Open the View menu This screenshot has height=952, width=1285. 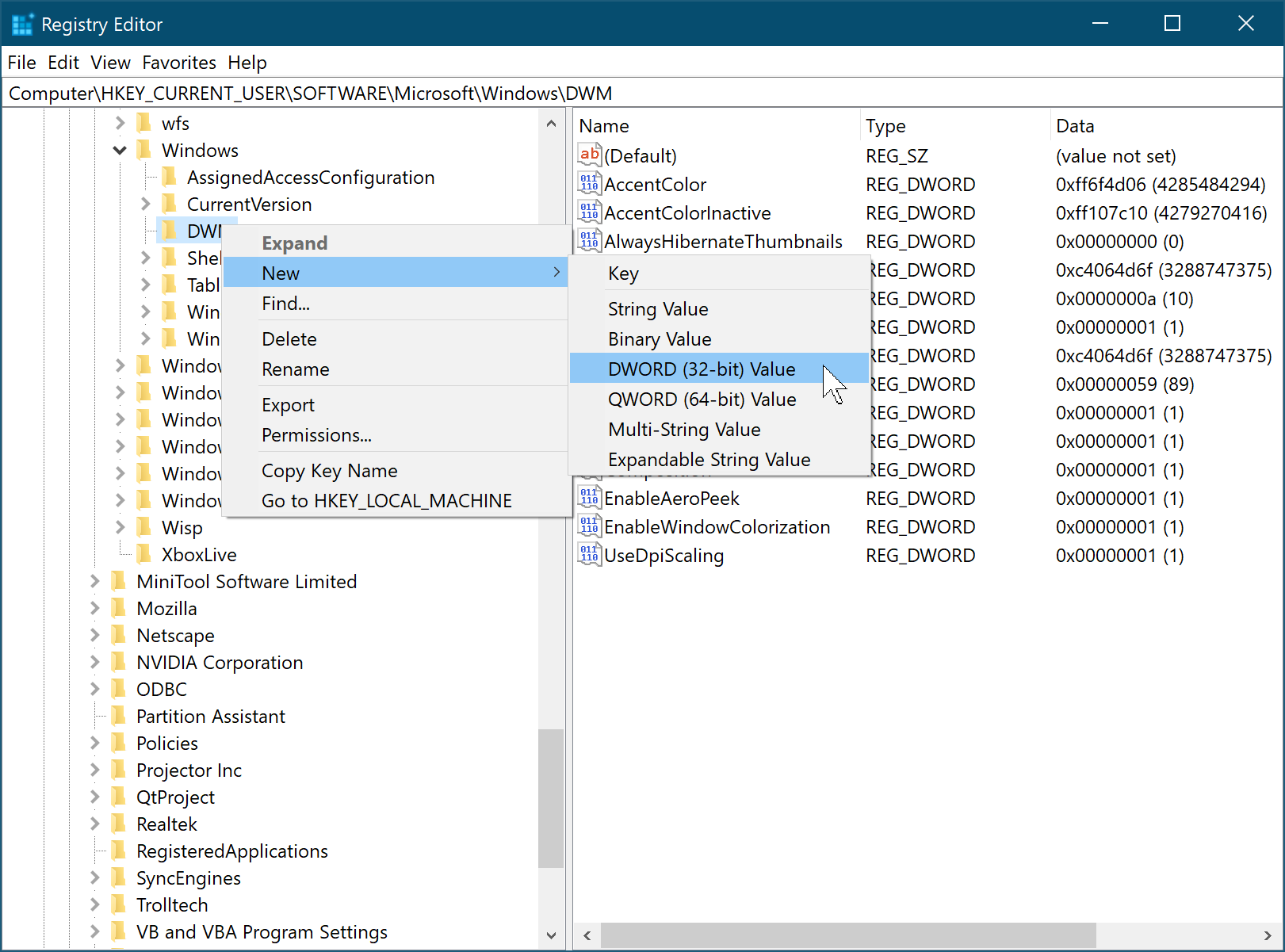click(x=110, y=62)
